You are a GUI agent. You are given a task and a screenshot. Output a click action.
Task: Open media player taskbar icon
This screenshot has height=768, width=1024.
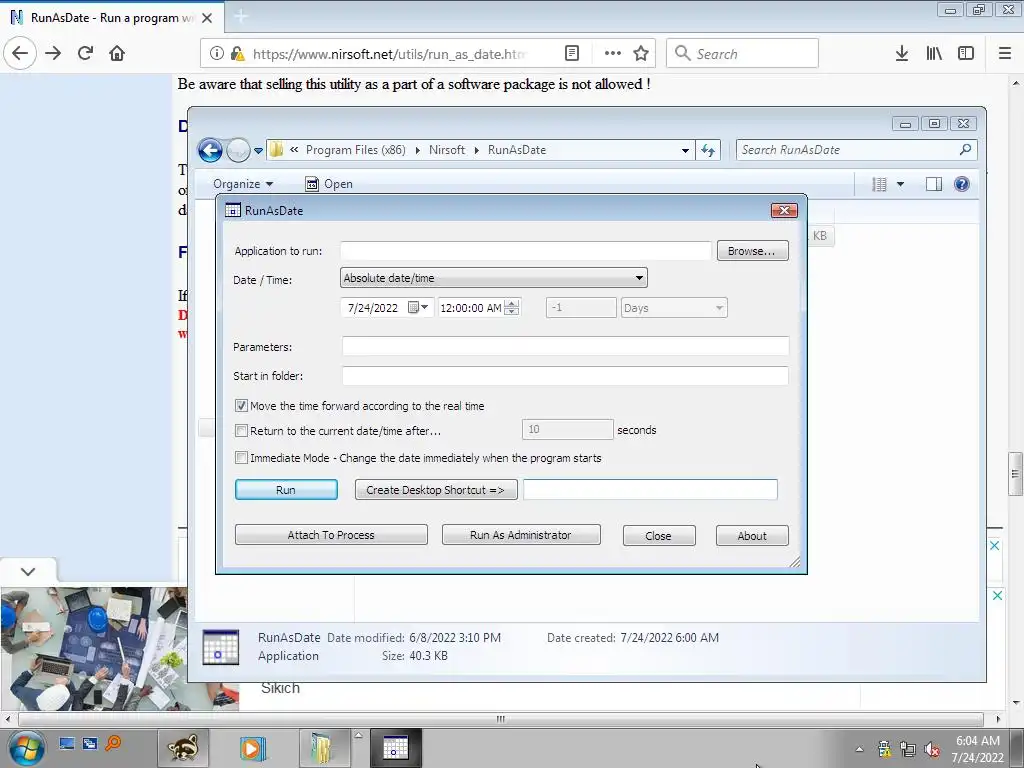[253, 748]
